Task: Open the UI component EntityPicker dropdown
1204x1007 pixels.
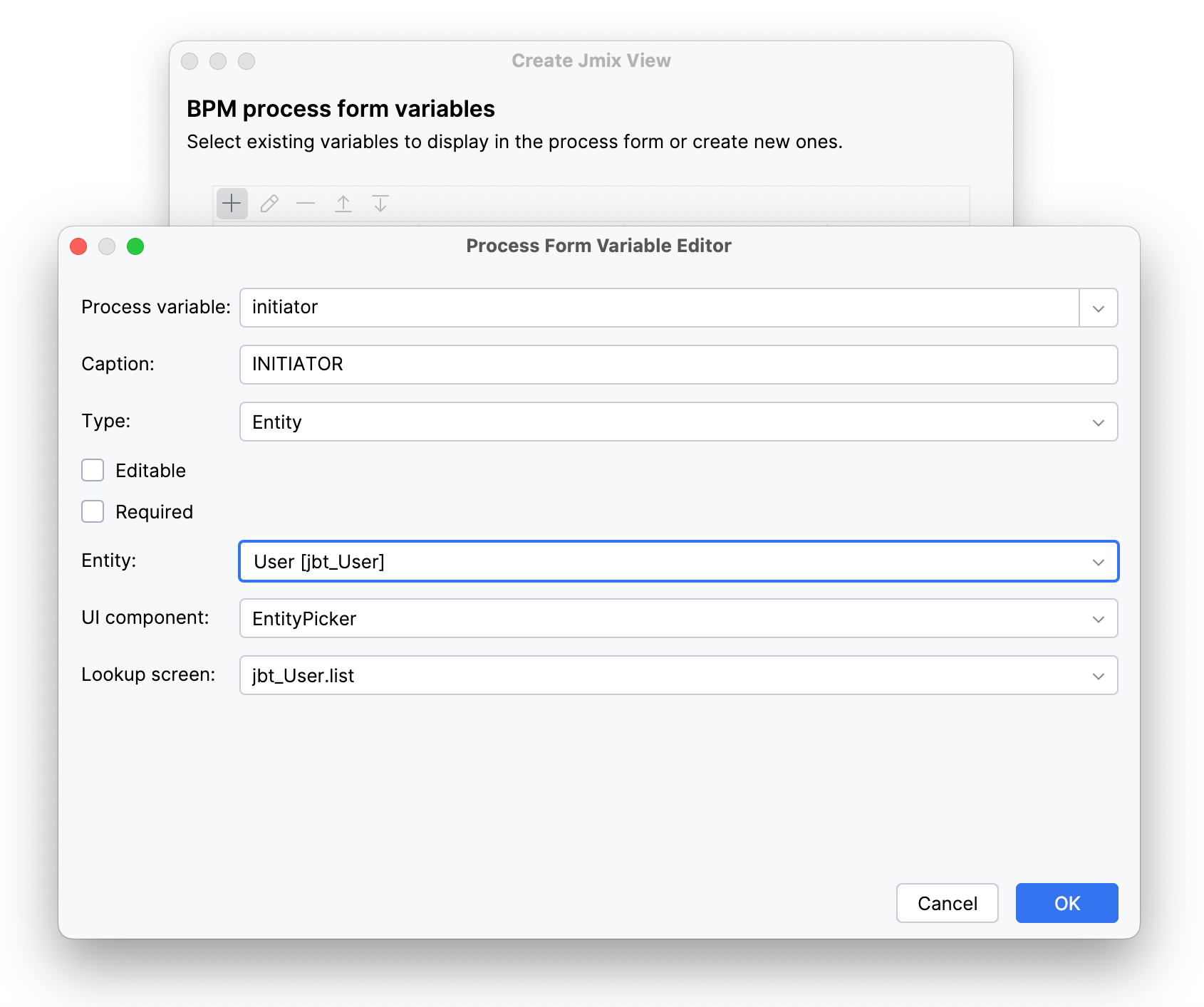Action: (x=1098, y=619)
